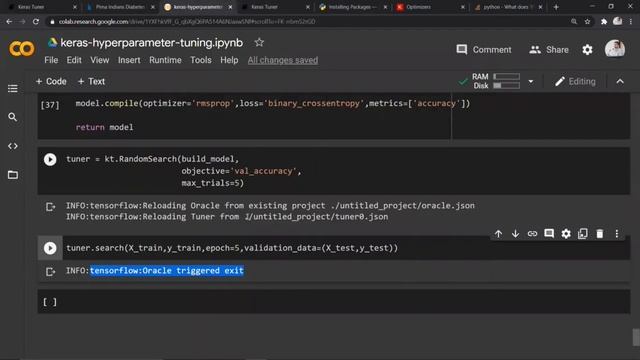Click the Share button
This screenshot has height=360, width=640.
coord(549,50)
